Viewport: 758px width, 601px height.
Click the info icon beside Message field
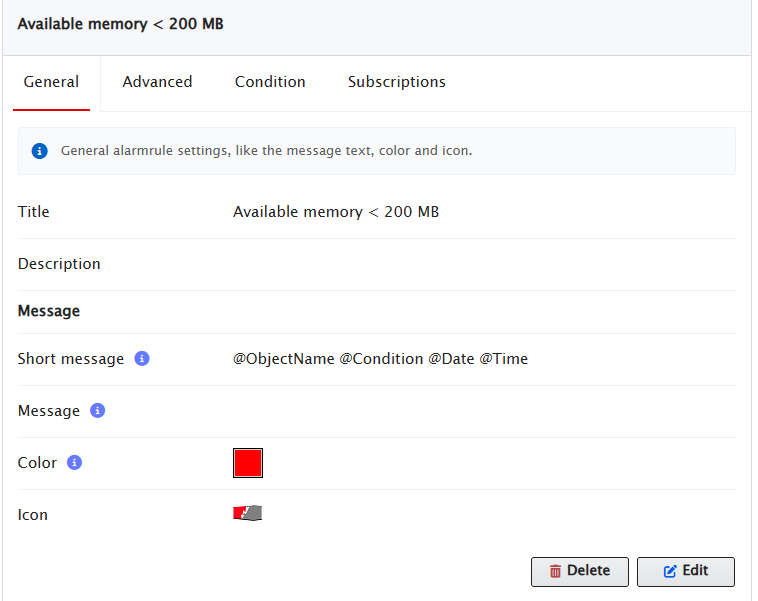coord(98,410)
